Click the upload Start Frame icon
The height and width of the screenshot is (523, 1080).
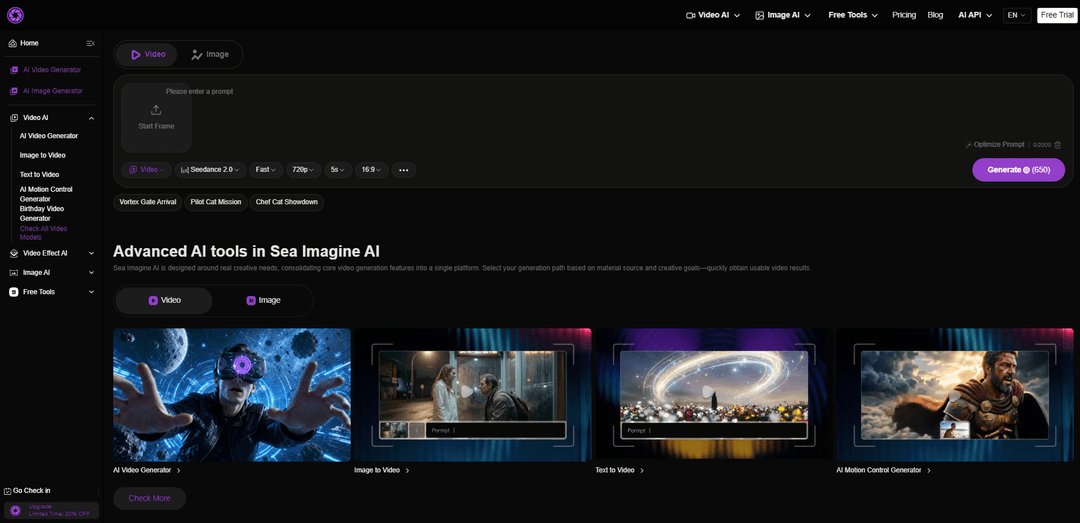point(156,110)
